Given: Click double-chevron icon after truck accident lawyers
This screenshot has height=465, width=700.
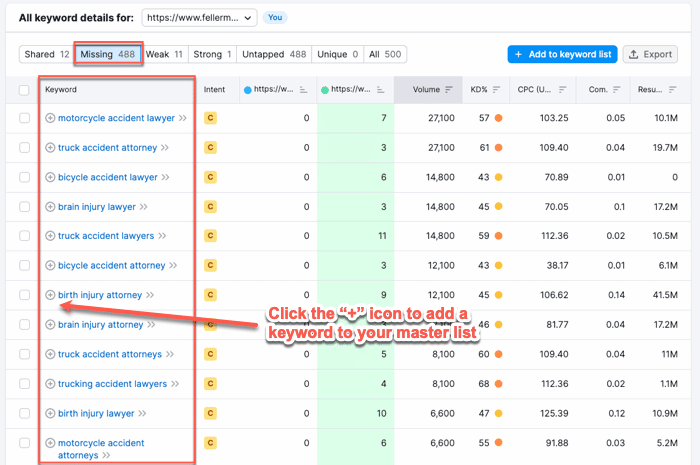Looking at the screenshot, I should [x=162, y=236].
